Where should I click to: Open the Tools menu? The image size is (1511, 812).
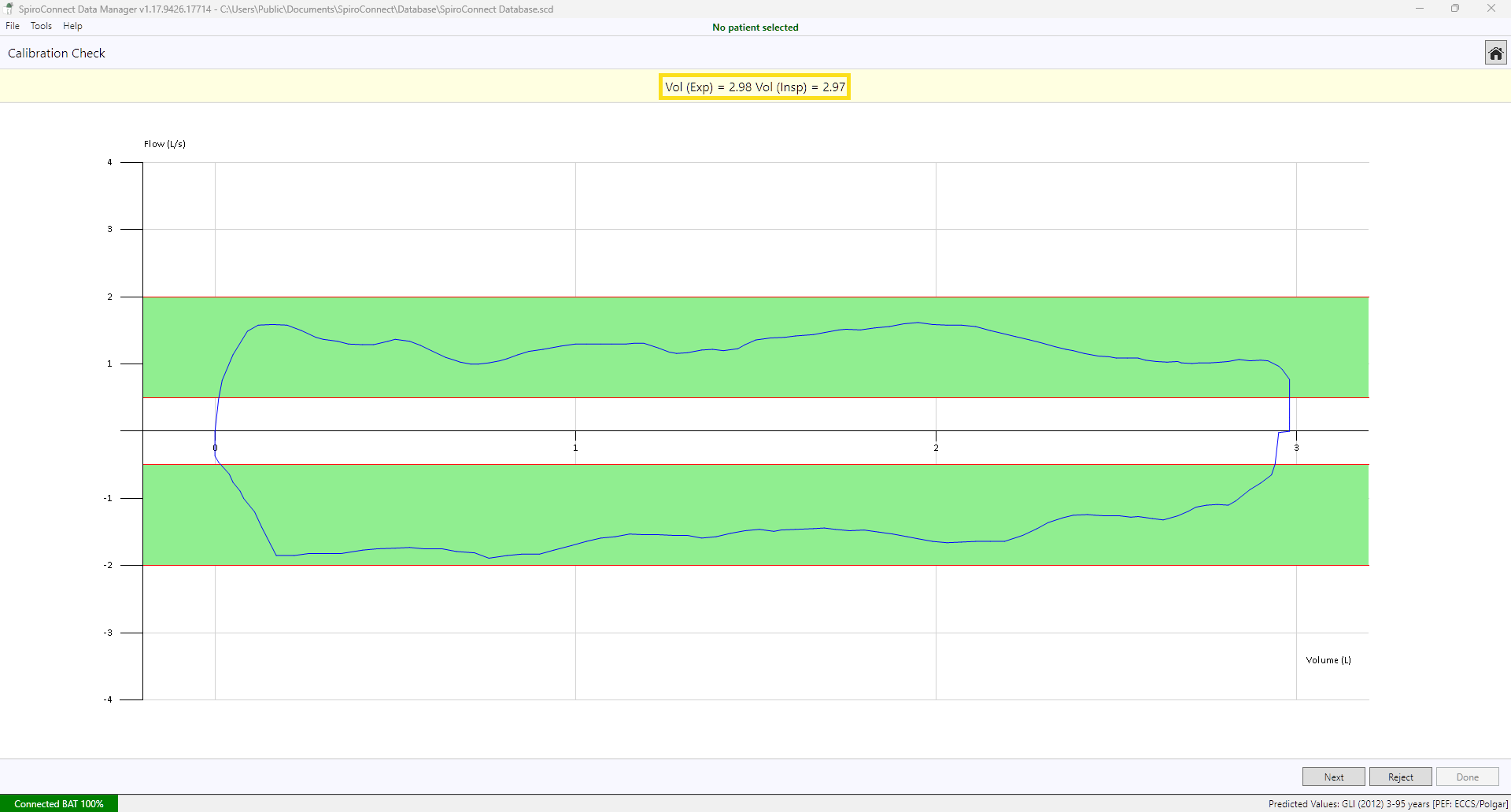click(41, 26)
